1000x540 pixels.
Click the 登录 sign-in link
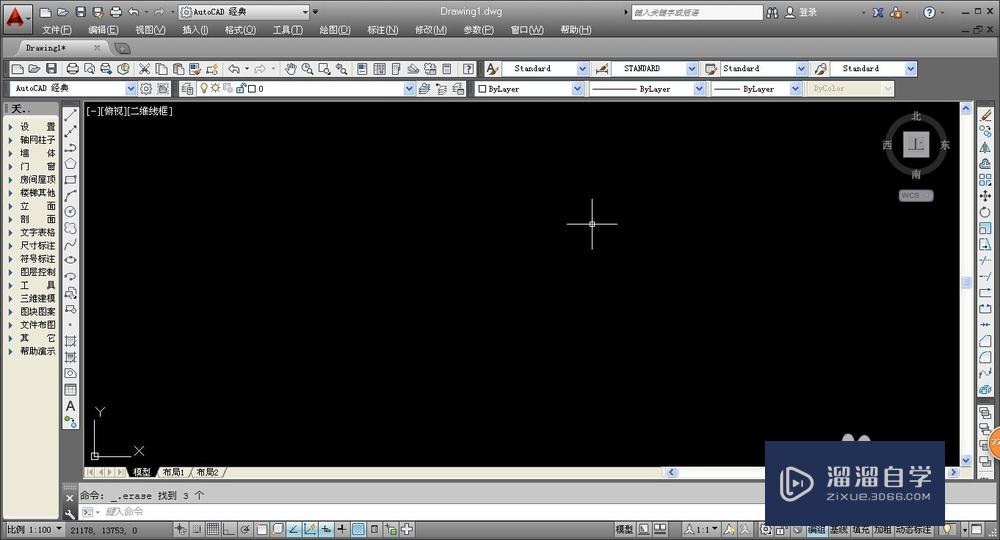click(807, 12)
